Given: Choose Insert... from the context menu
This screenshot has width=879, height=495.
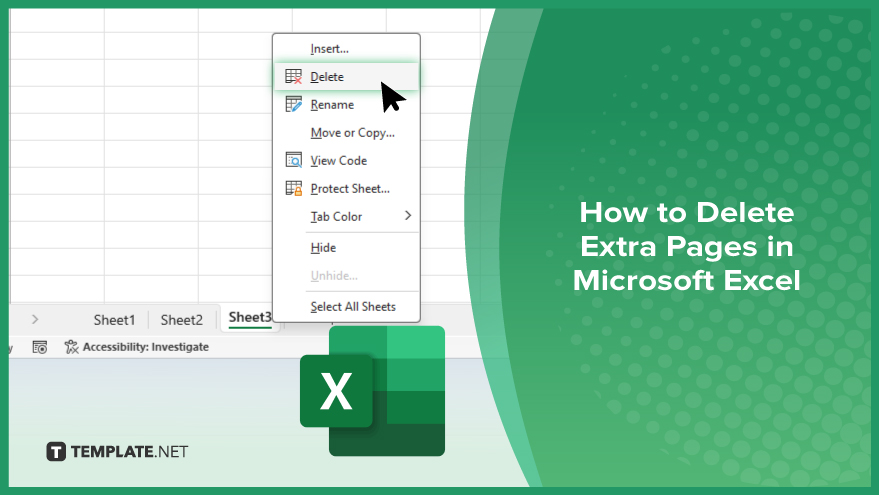Looking at the screenshot, I should [x=346, y=49].
